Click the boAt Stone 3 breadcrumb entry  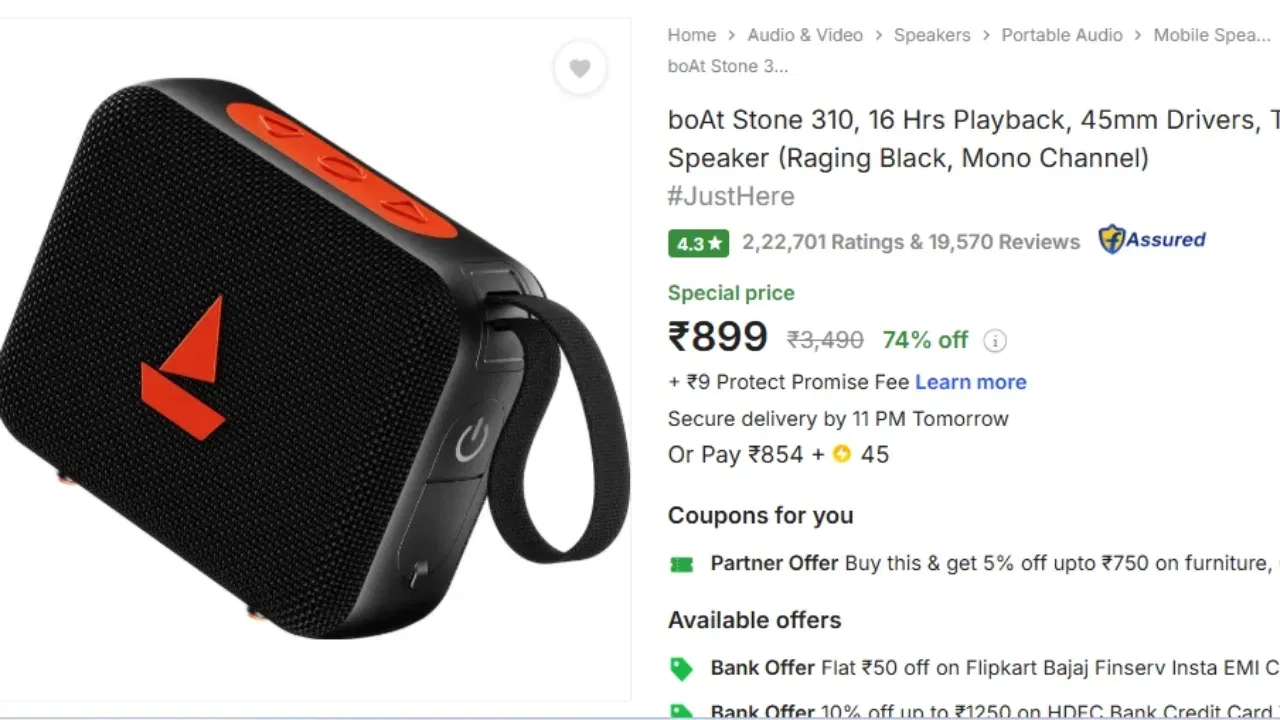(x=728, y=66)
